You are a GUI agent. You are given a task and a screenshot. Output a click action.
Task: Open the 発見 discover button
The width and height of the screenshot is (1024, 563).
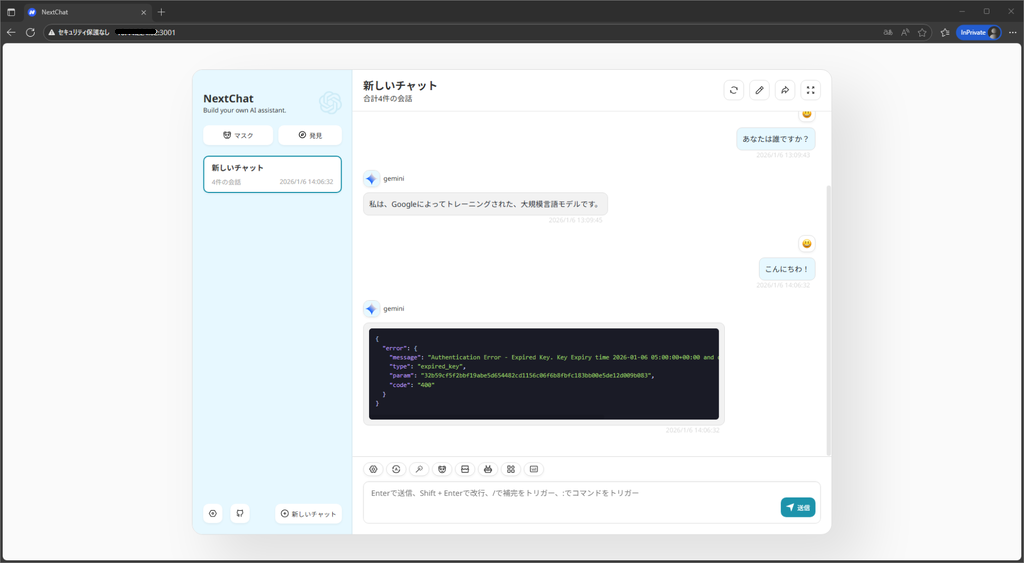310,135
